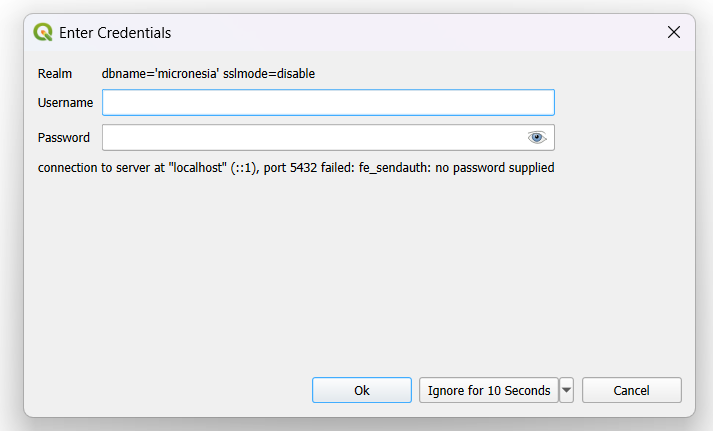Click the QGIS logo in title bar

(43, 33)
